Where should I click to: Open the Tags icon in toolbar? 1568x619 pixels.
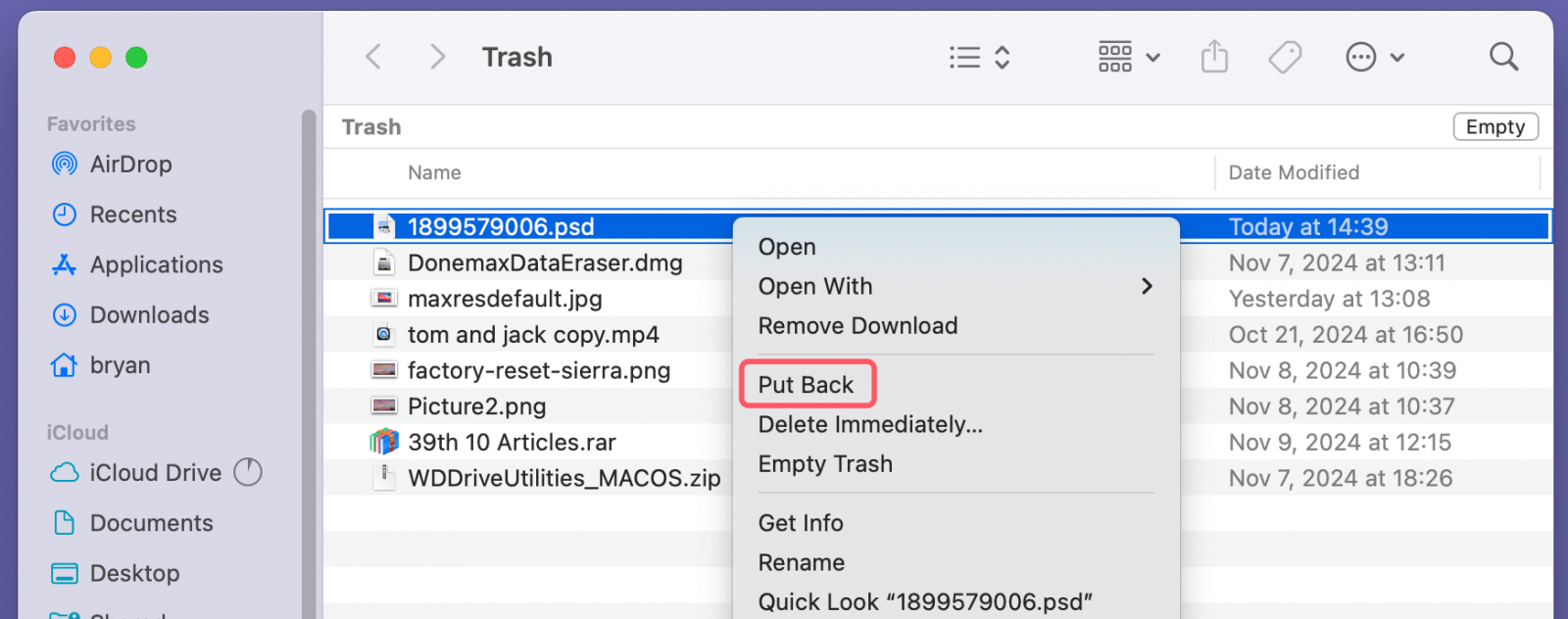[1285, 57]
